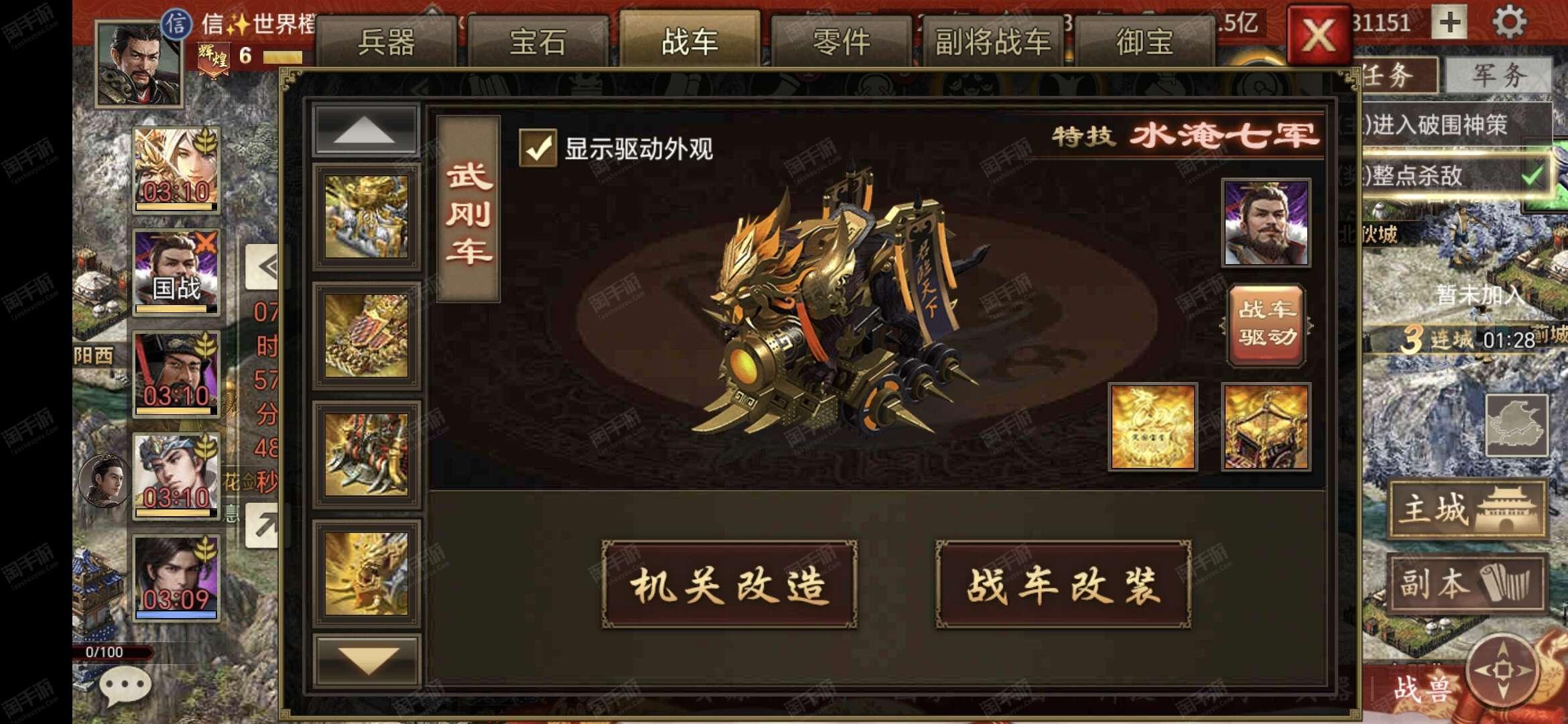Open the map region icon

(x=1516, y=426)
